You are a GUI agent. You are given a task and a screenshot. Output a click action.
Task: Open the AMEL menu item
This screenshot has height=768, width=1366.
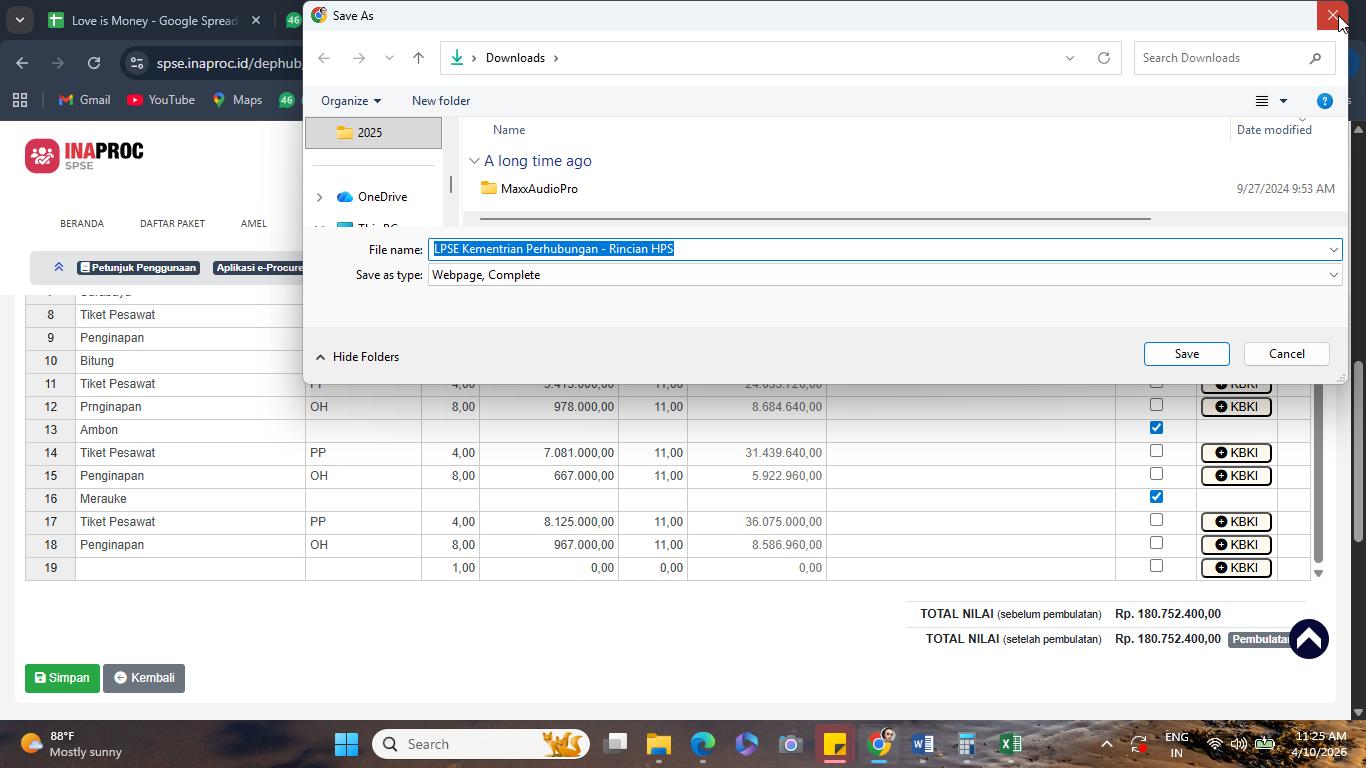pyautogui.click(x=254, y=224)
